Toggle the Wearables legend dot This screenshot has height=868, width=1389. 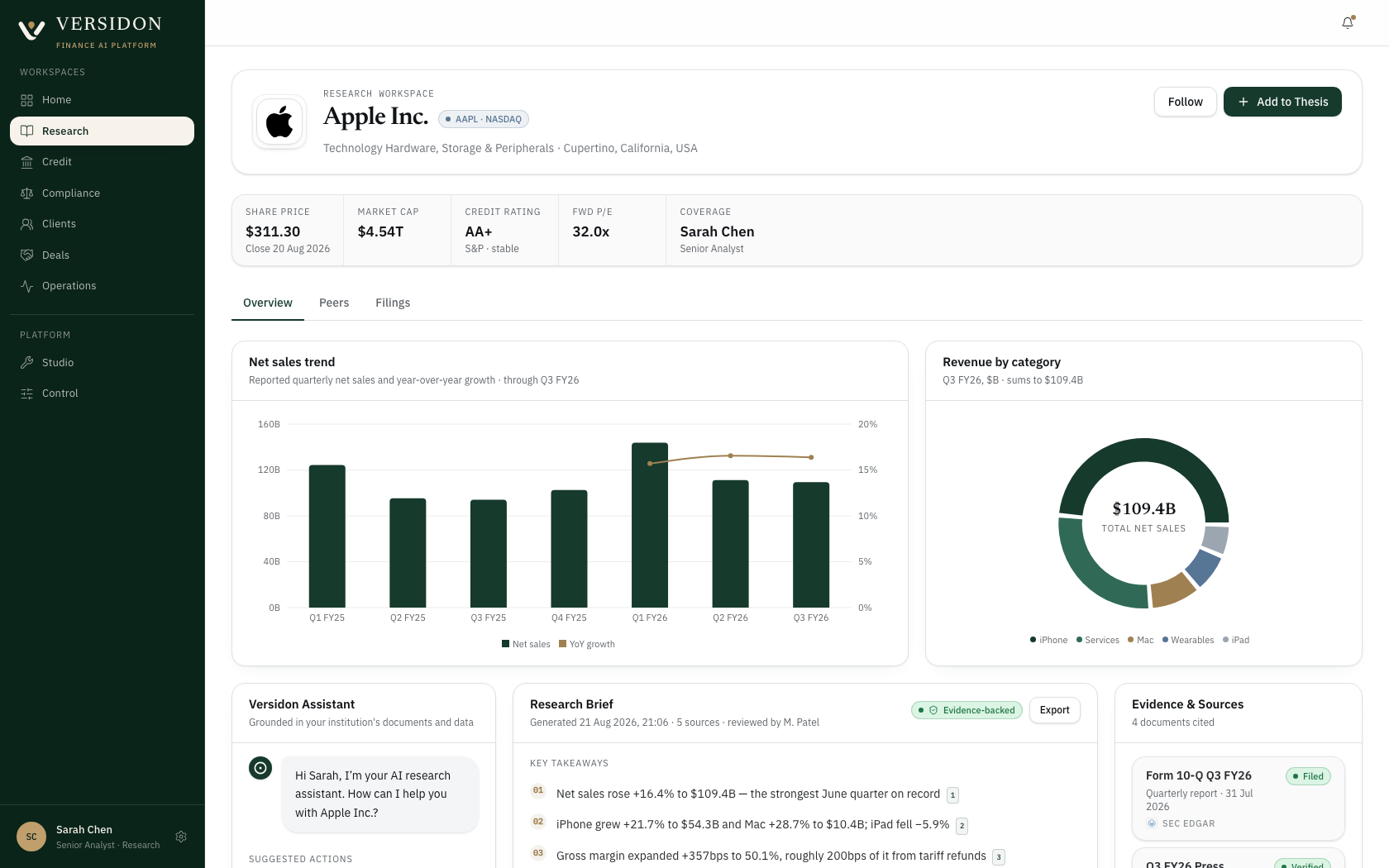pos(1165,640)
